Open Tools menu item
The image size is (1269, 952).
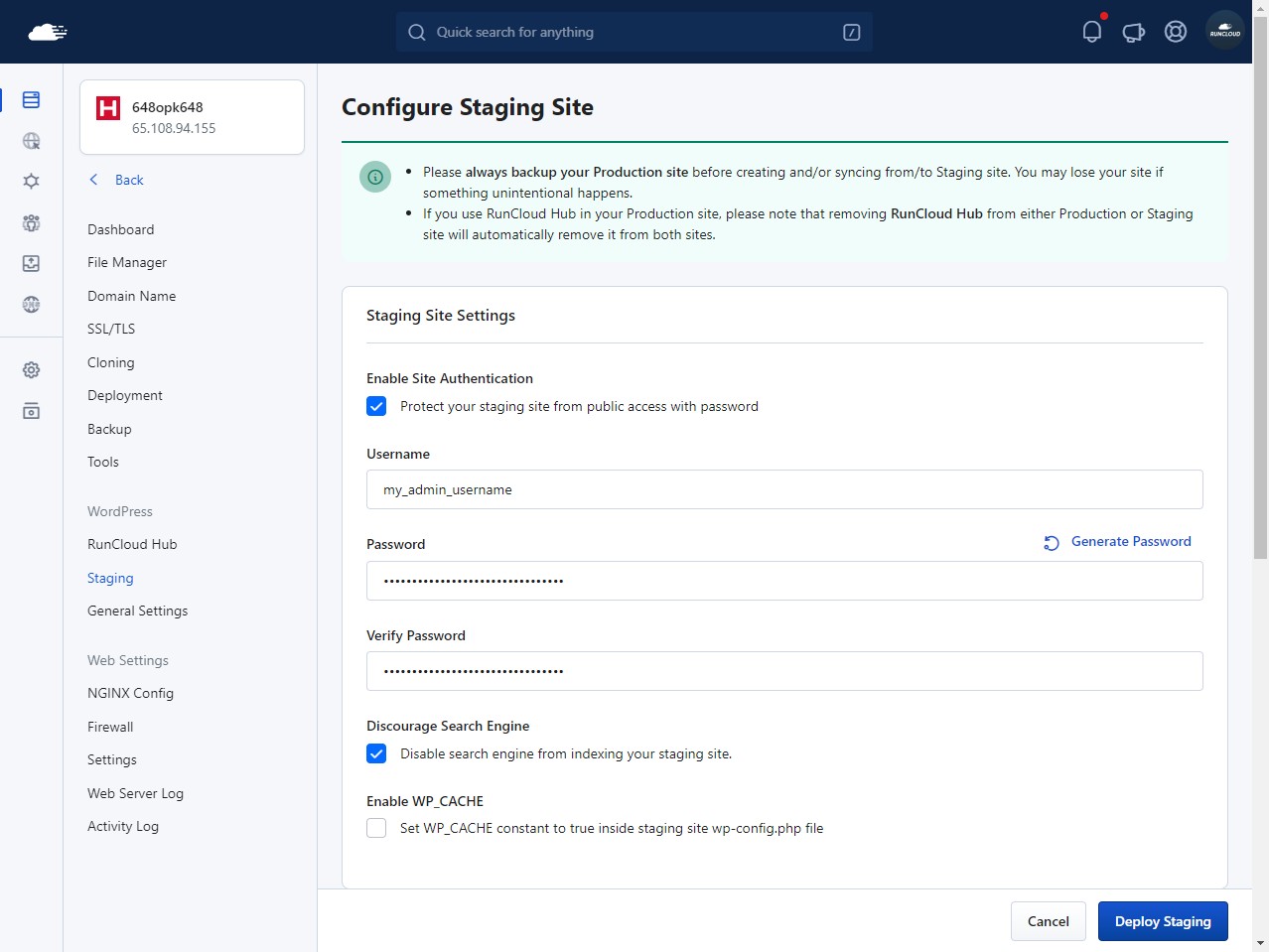[103, 462]
